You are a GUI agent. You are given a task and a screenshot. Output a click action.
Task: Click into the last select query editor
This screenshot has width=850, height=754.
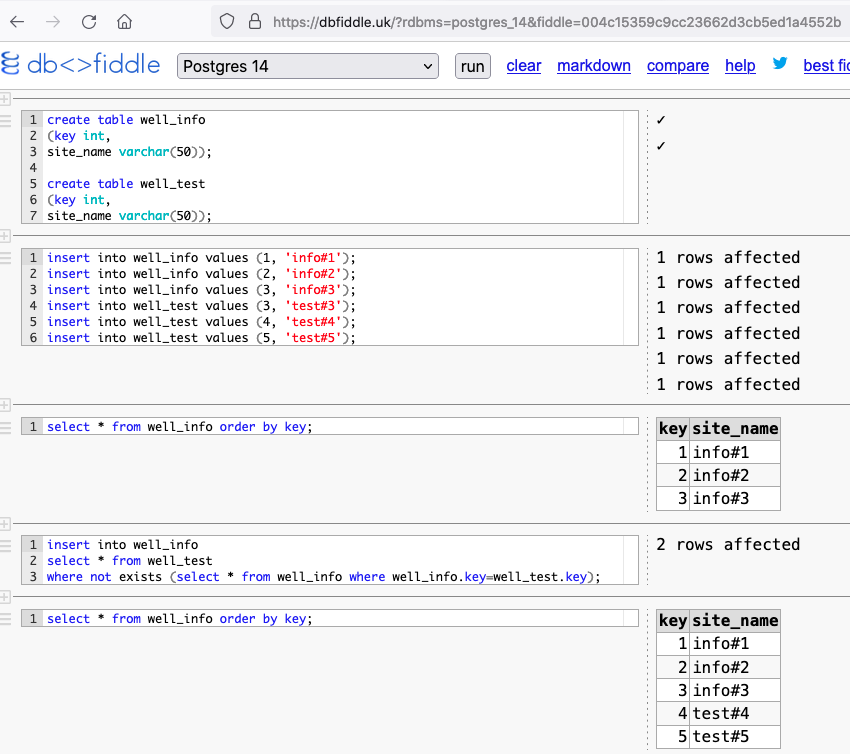click(x=330, y=618)
